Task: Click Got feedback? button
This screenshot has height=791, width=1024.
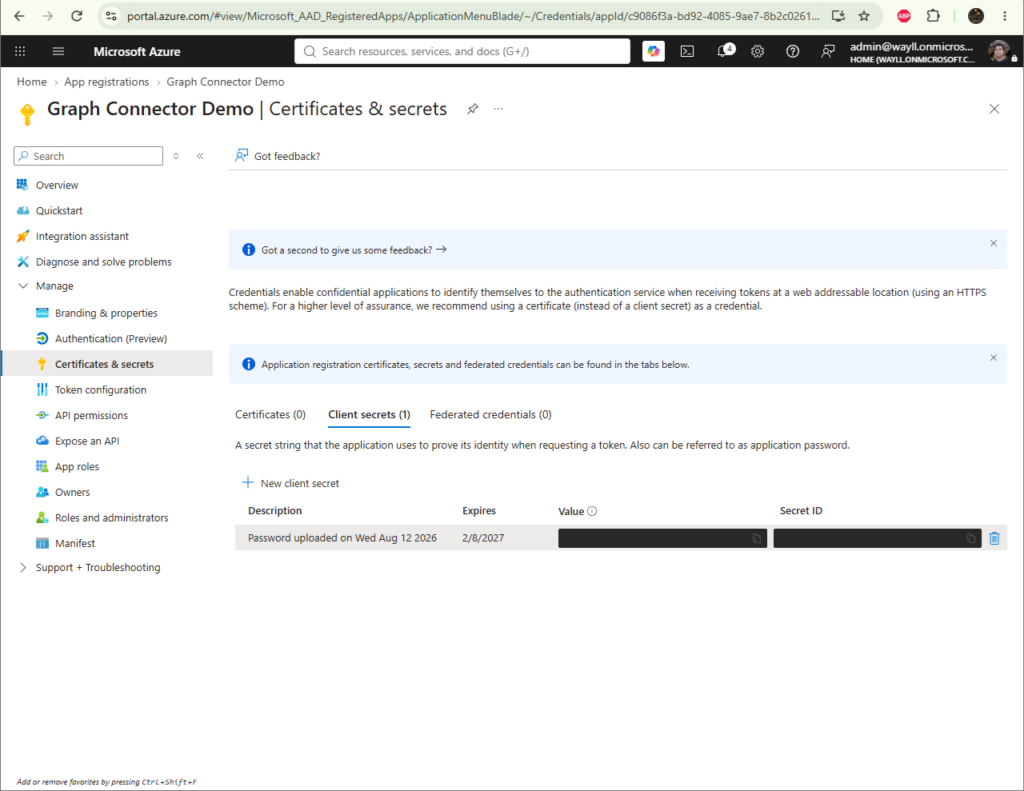Action: pyautogui.click(x=278, y=156)
